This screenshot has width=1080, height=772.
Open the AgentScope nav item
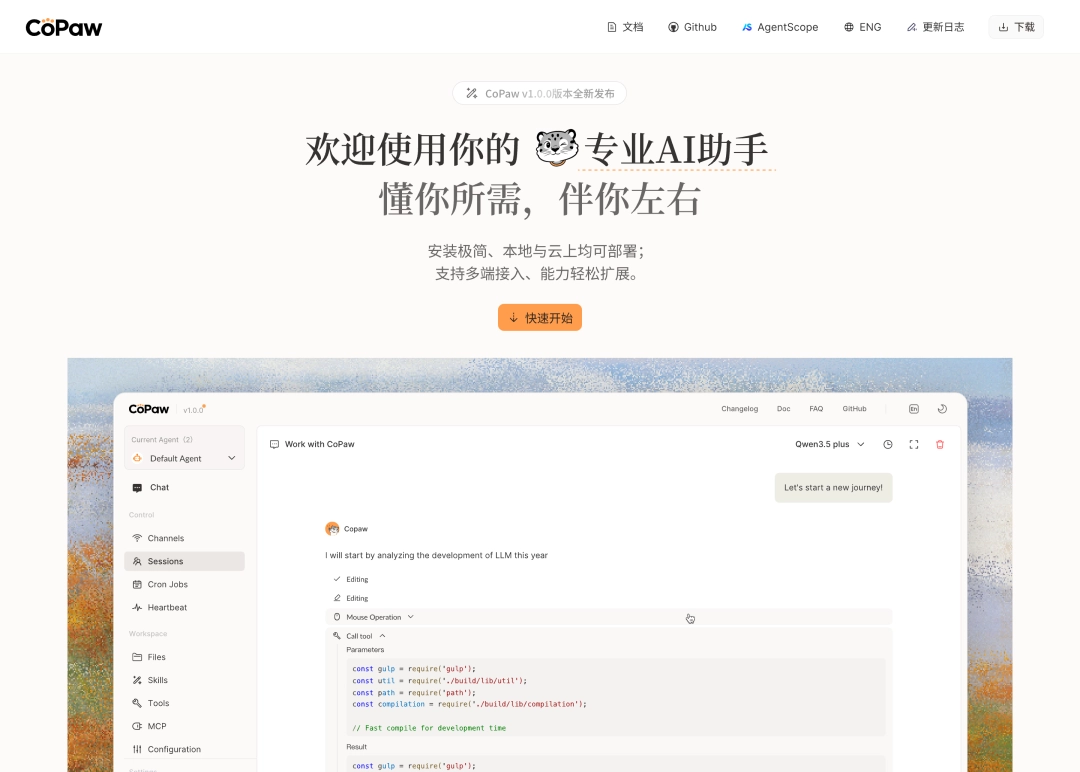coord(780,27)
